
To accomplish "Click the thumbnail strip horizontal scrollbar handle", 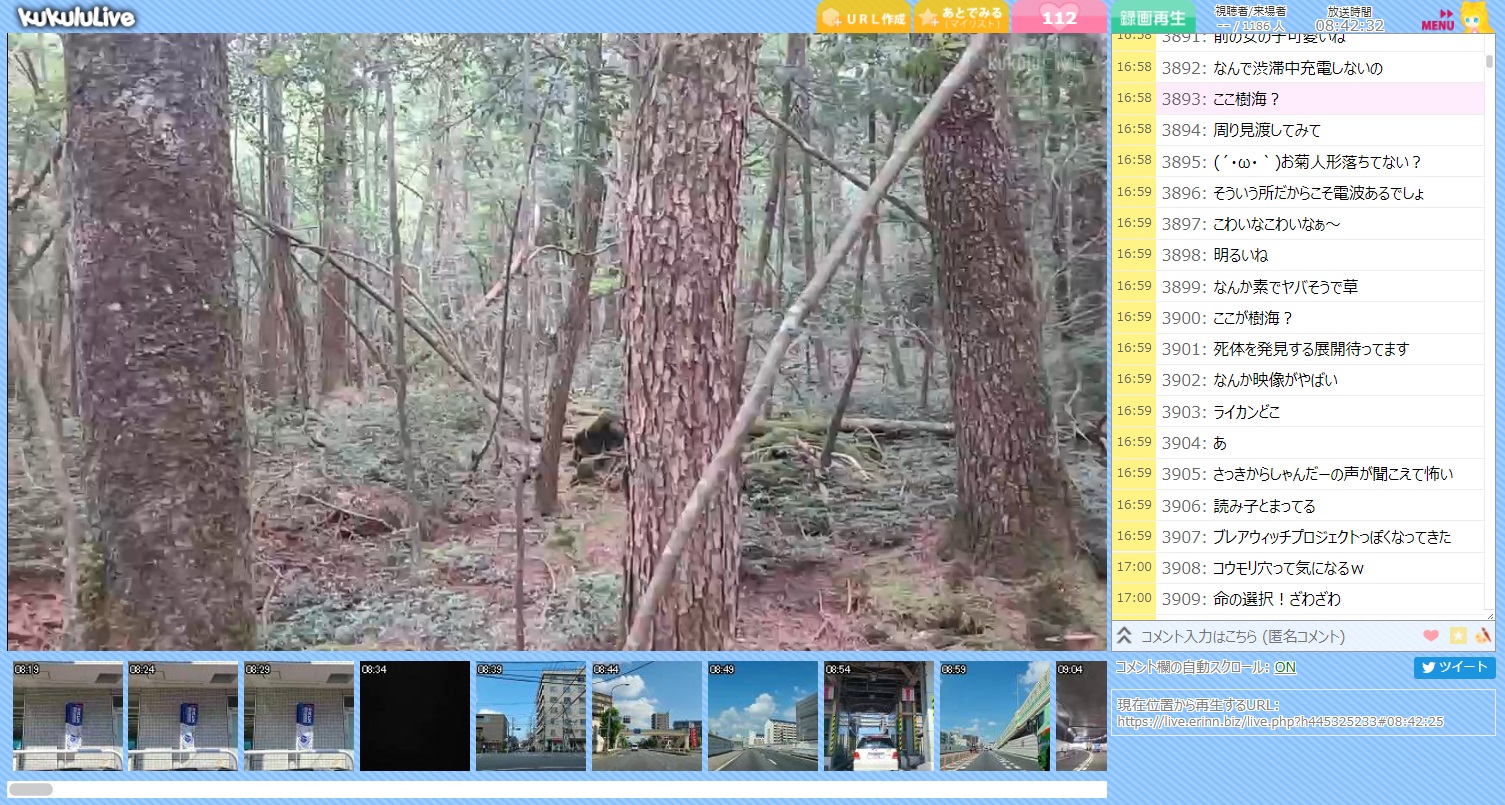I will coord(31,790).
